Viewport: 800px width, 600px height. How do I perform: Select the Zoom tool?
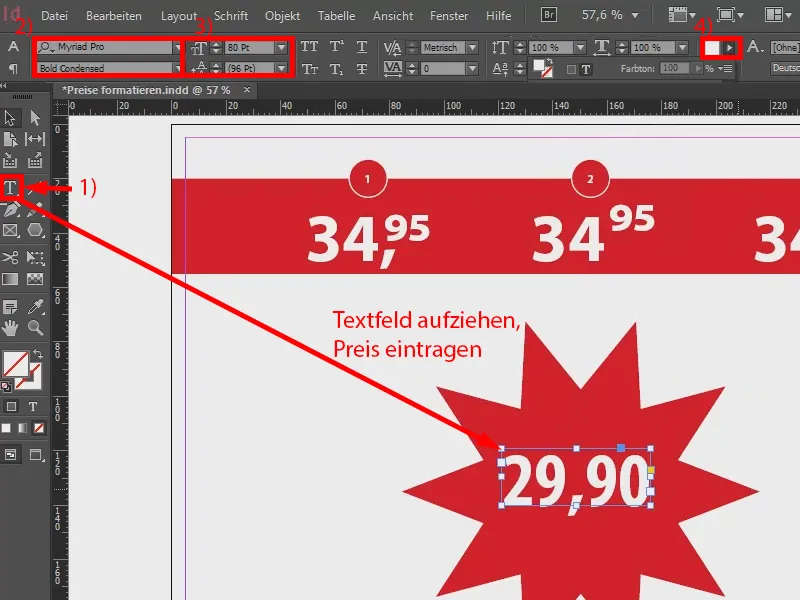(35, 328)
